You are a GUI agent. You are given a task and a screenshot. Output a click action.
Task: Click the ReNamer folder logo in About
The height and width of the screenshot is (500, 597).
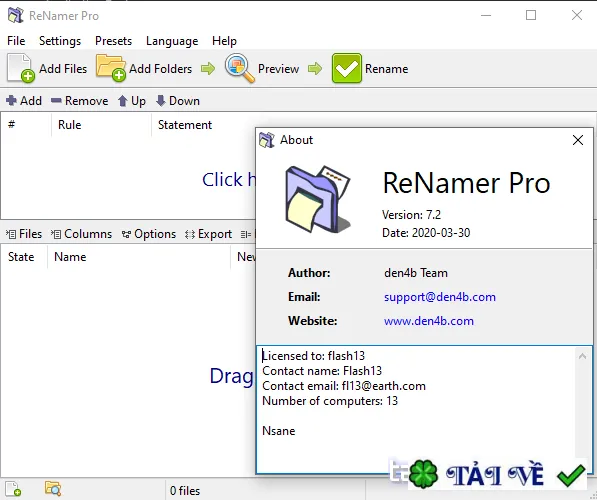coord(318,200)
